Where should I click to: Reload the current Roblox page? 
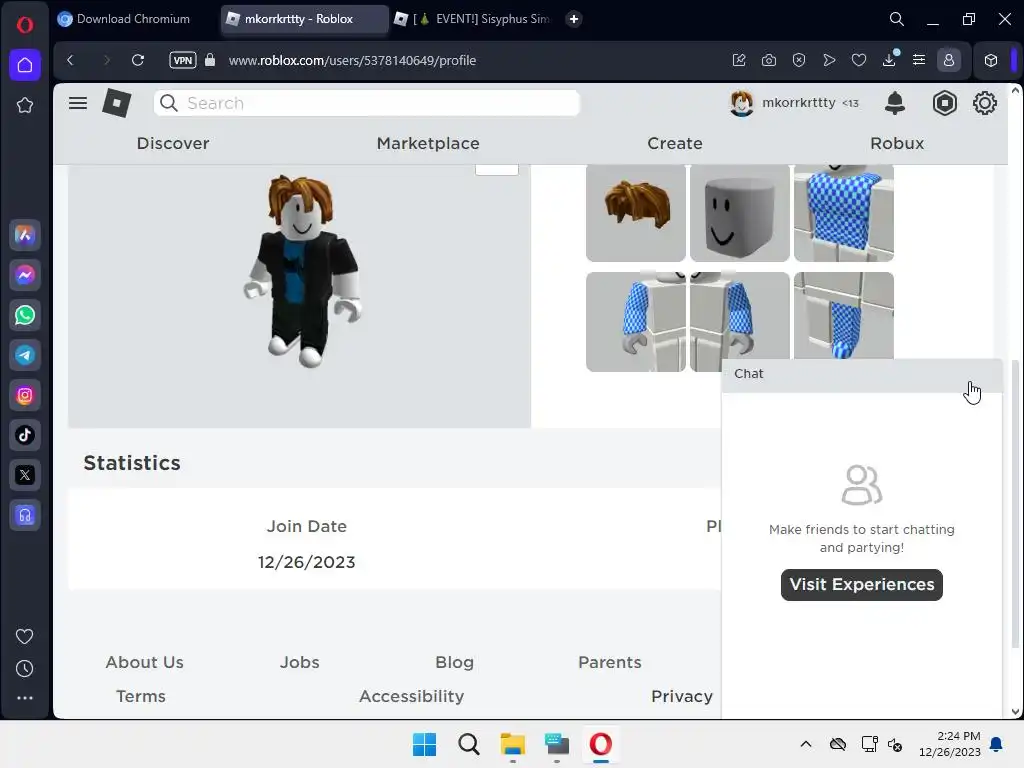pyautogui.click(x=138, y=60)
